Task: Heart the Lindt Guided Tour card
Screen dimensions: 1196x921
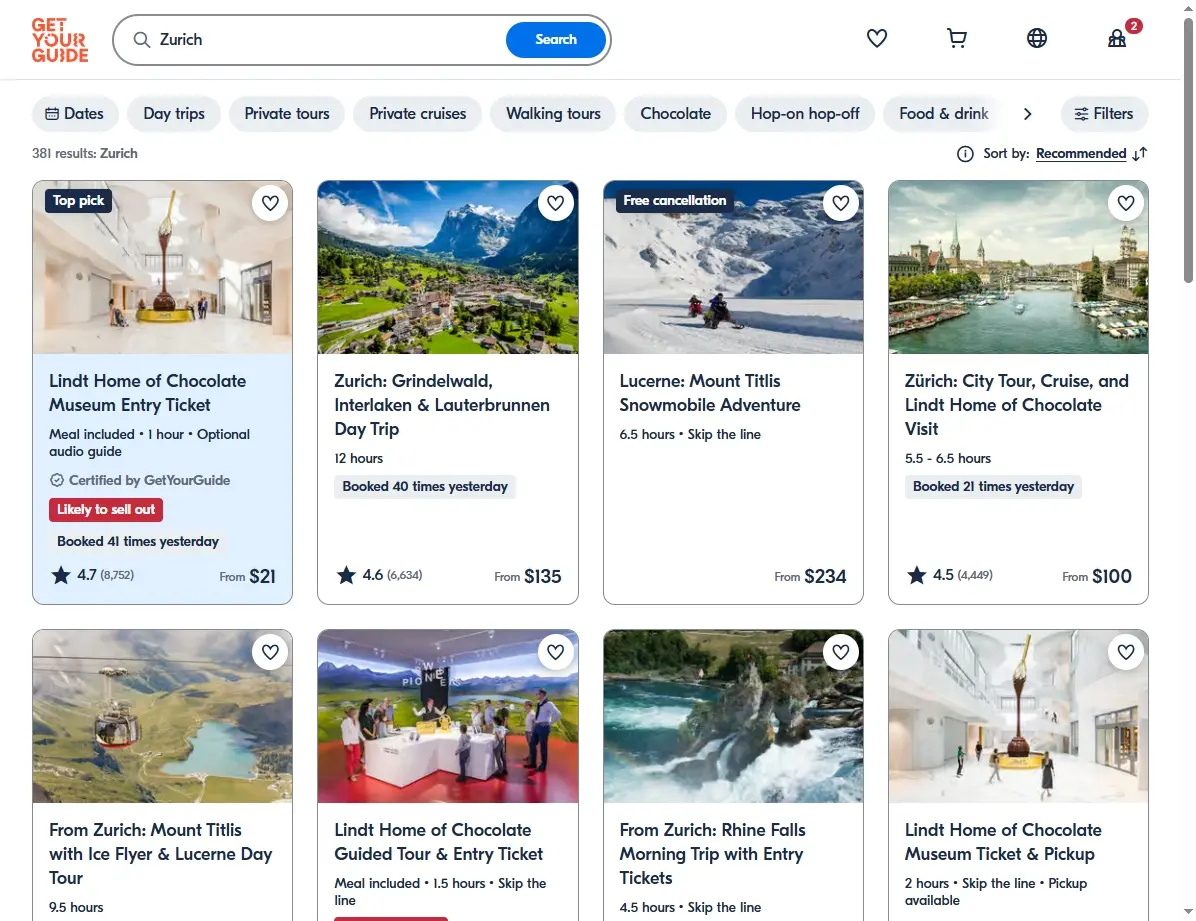Action: coord(555,652)
